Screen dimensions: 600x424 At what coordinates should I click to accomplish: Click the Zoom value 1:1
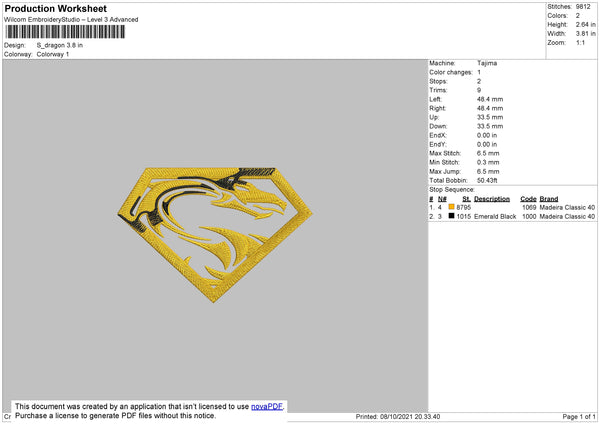pyautogui.click(x=580, y=42)
